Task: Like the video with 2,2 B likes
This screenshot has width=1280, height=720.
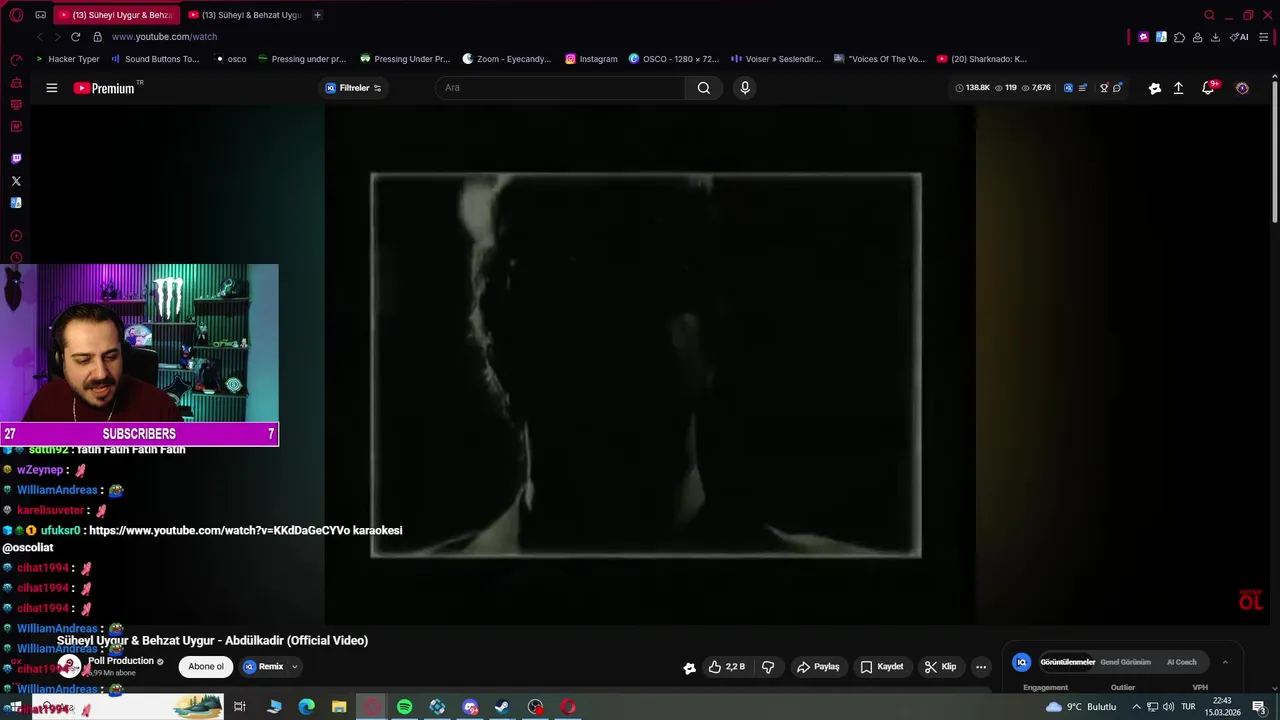Action: click(x=727, y=667)
